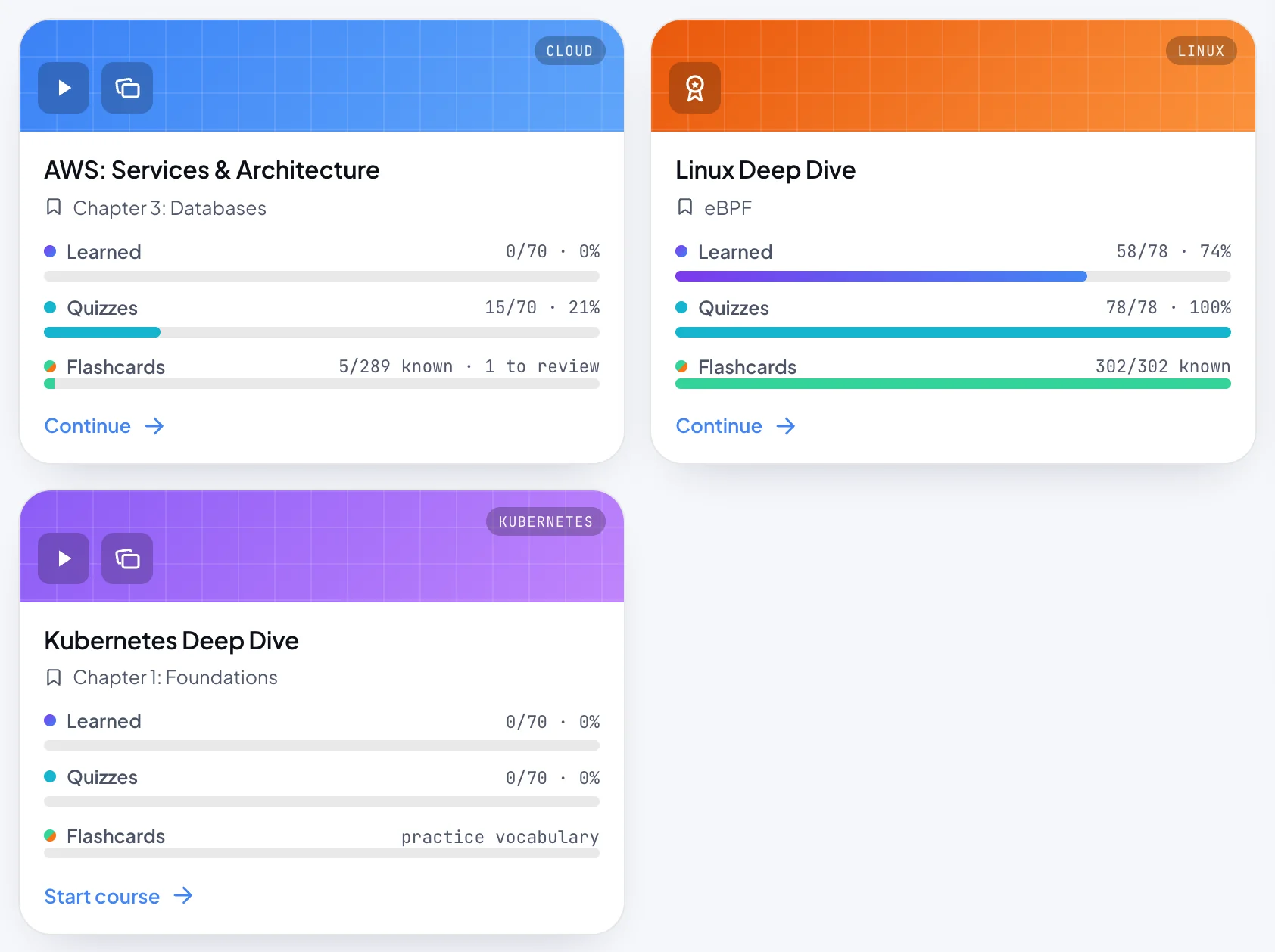The height and width of the screenshot is (952, 1275).
Task: Click '15/70 · 21%' quiz stat
Action: pos(542,307)
